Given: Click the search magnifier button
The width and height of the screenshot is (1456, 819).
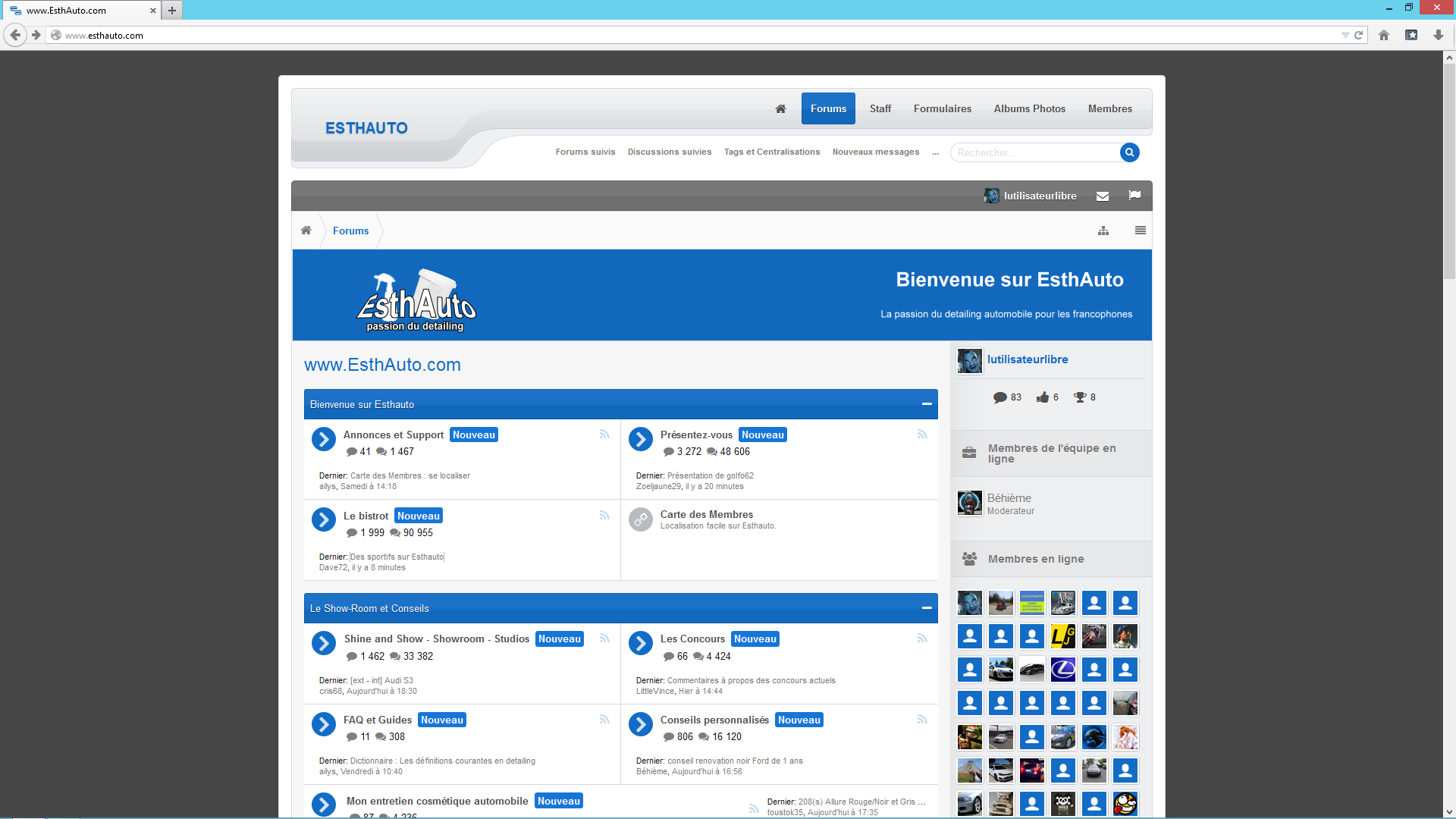Looking at the screenshot, I should tap(1129, 152).
